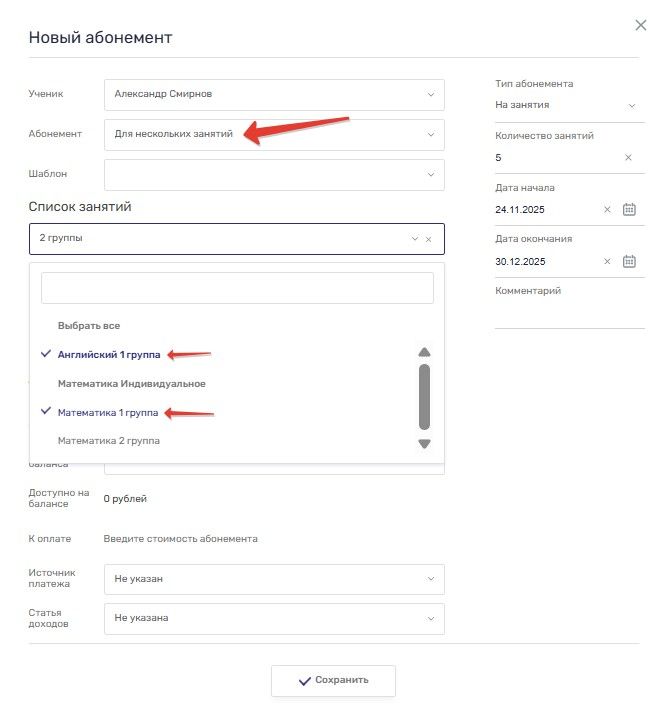Open the end date calendar picker
The image size is (664, 716).
(629, 262)
